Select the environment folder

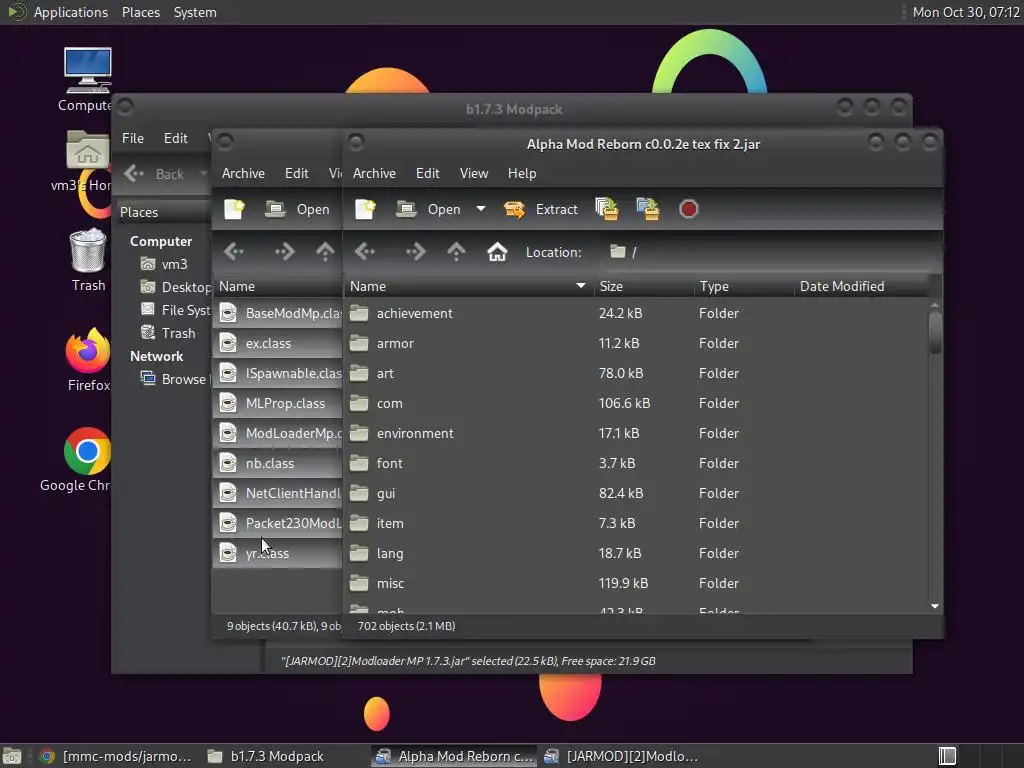635,433
